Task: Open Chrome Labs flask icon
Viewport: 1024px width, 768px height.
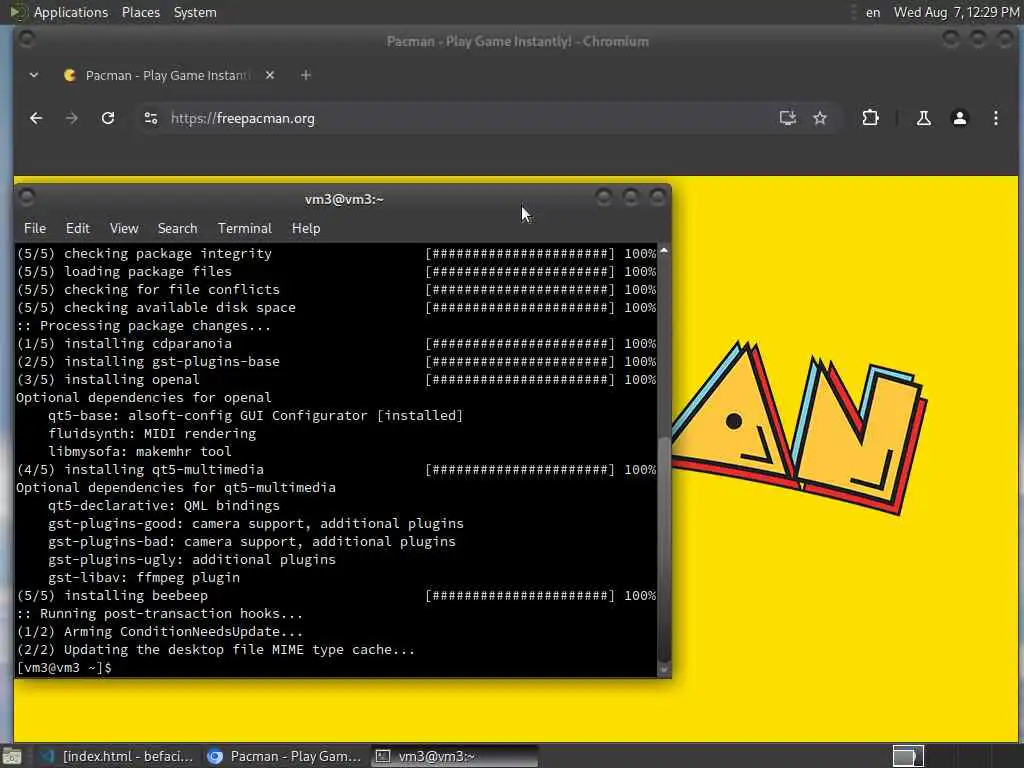Action: [923, 118]
